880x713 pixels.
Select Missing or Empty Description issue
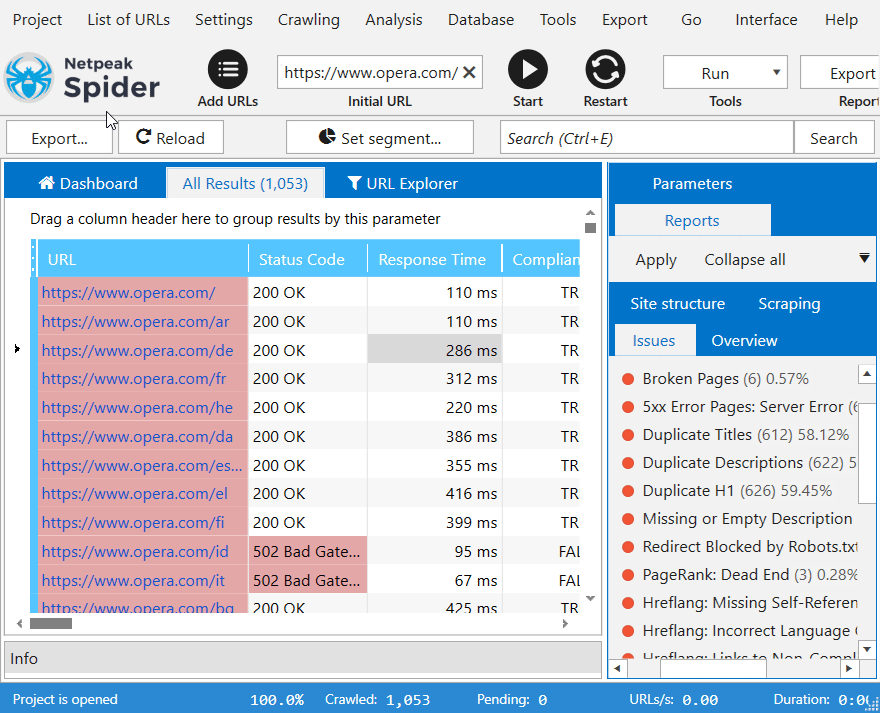[x=747, y=519]
